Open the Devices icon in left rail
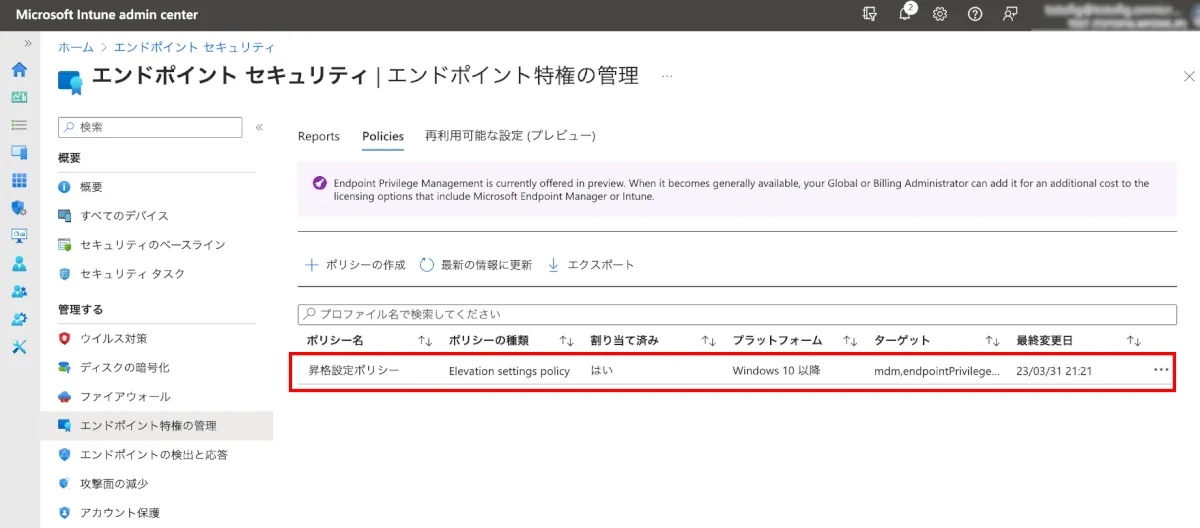Image resolution: width=1200 pixels, height=528 pixels. [x=19, y=153]
